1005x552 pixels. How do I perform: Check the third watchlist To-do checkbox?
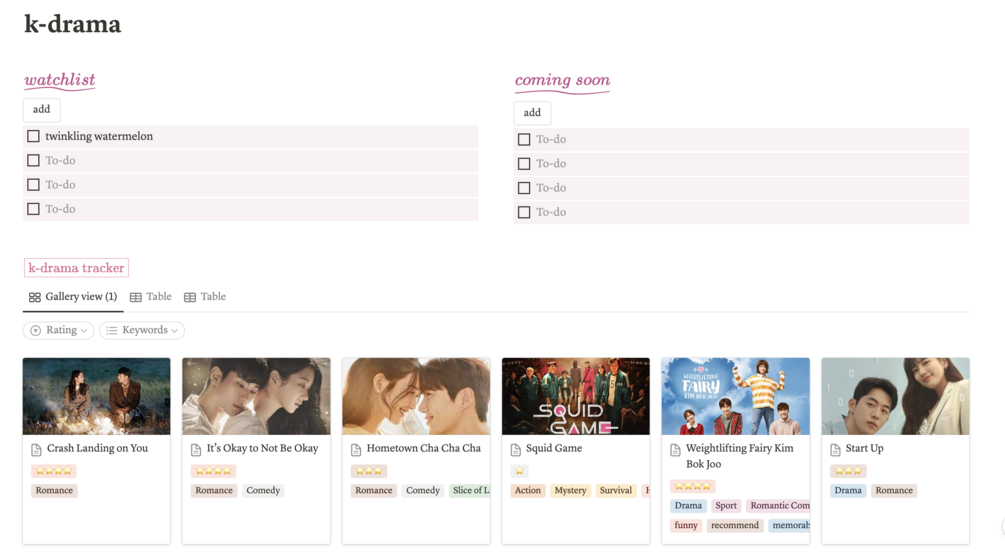click(33, 185)
